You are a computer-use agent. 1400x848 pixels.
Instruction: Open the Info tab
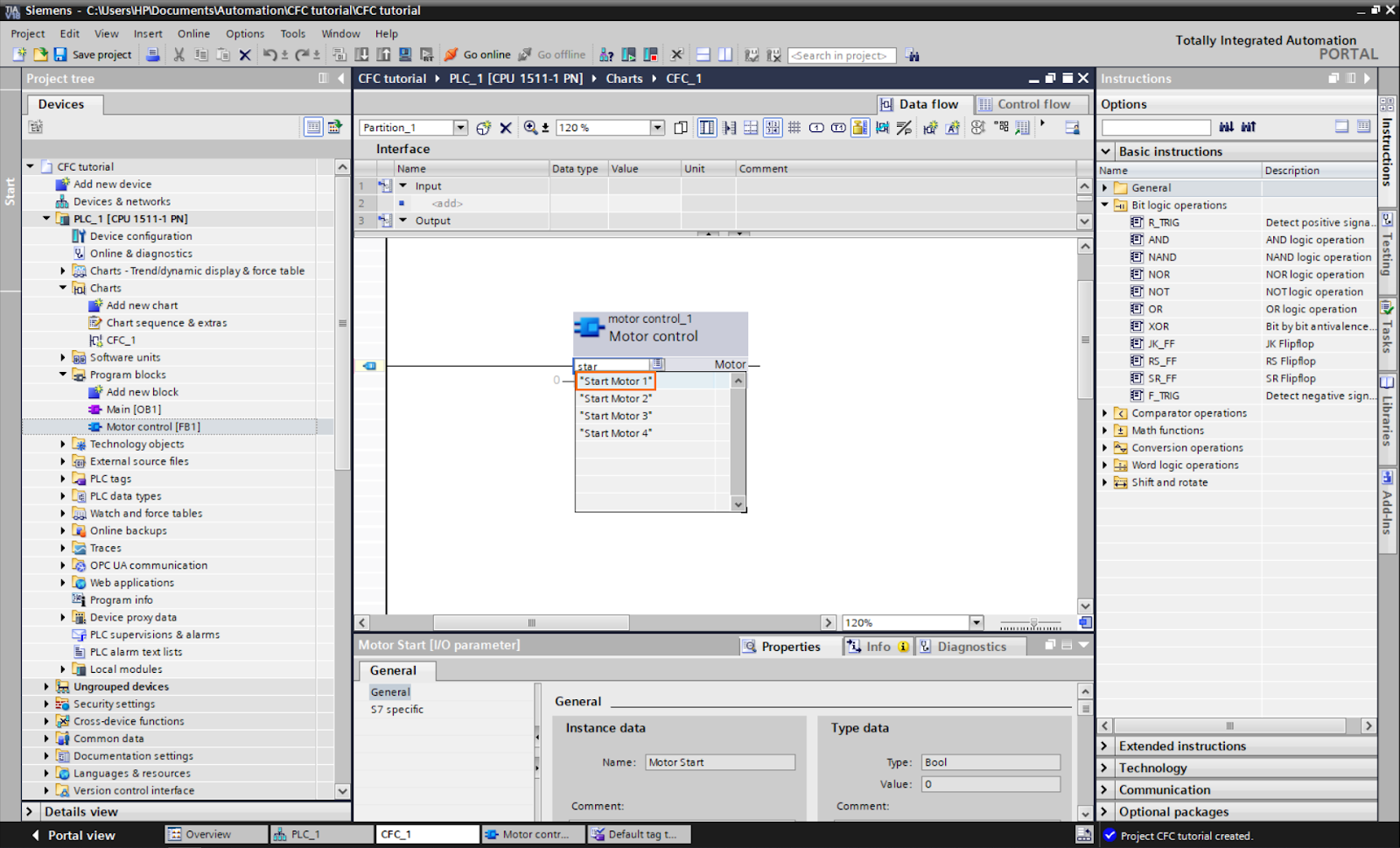tap(878, 647)
